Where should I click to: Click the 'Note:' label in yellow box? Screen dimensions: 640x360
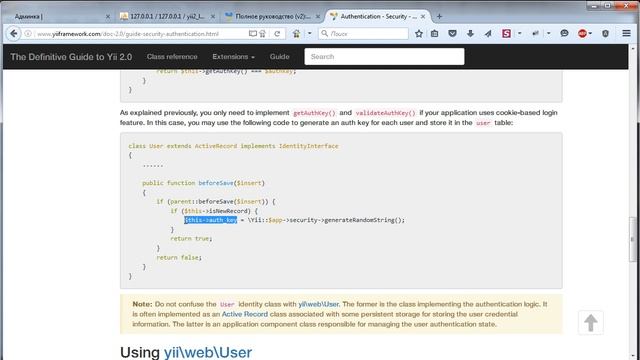[142, 304]
